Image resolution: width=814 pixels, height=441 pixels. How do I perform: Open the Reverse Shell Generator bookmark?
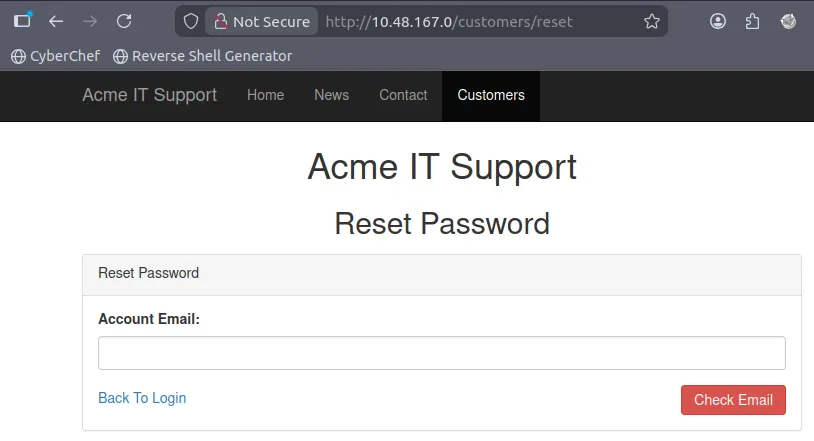tap(203, 56)
